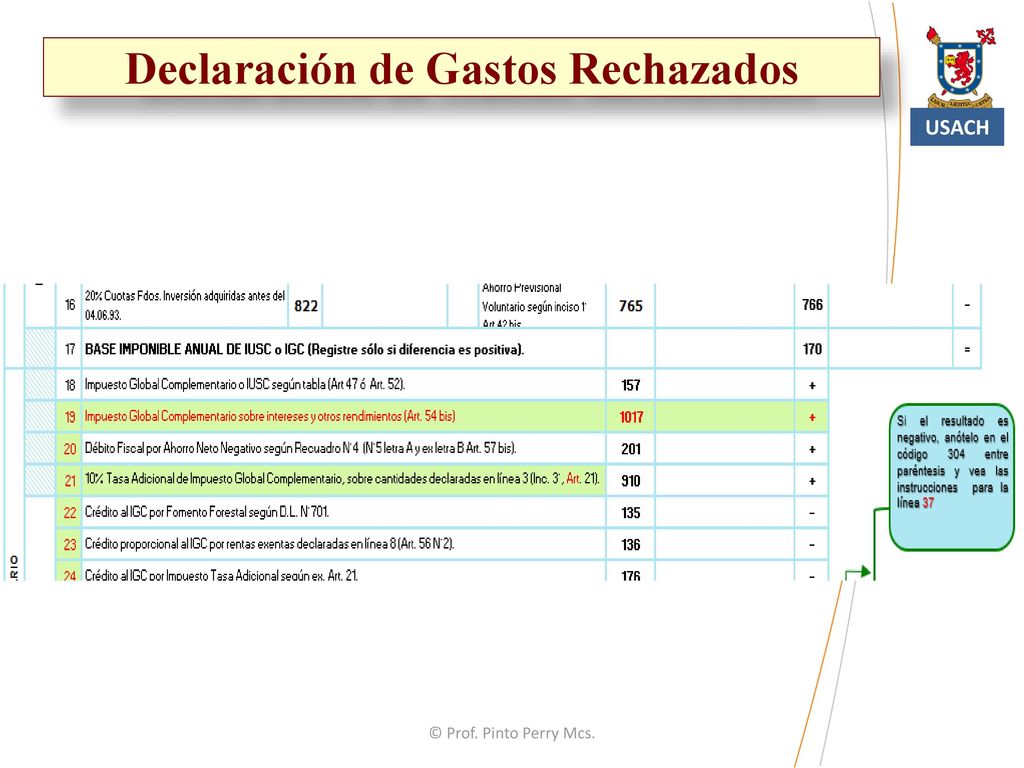The image size is (1024, 768).
Task: Click code 136
Action: (631, 545)
